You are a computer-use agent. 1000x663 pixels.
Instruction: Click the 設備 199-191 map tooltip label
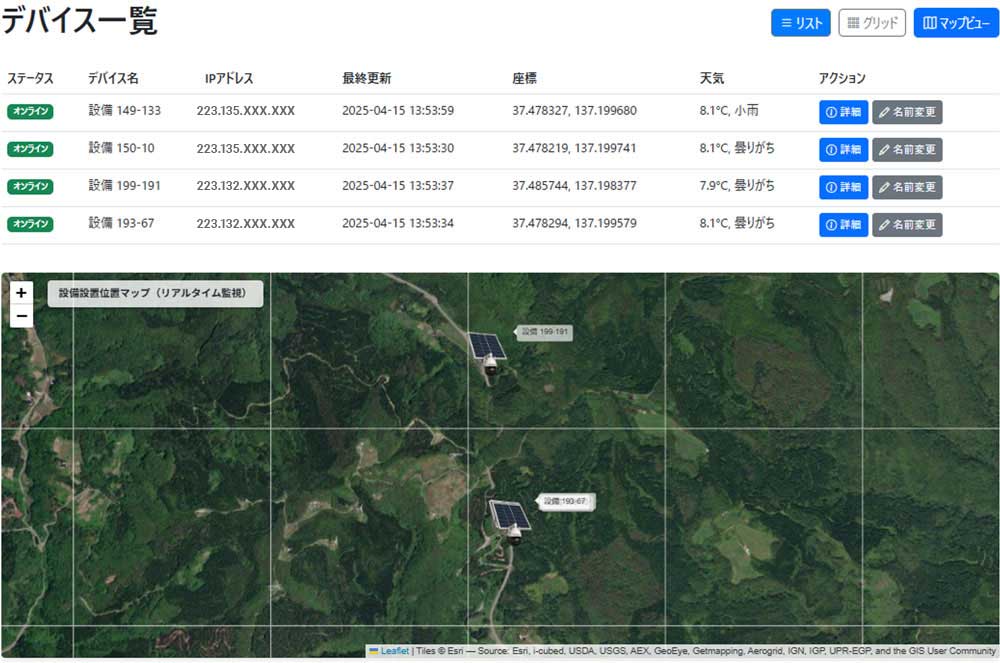[545, 332]
